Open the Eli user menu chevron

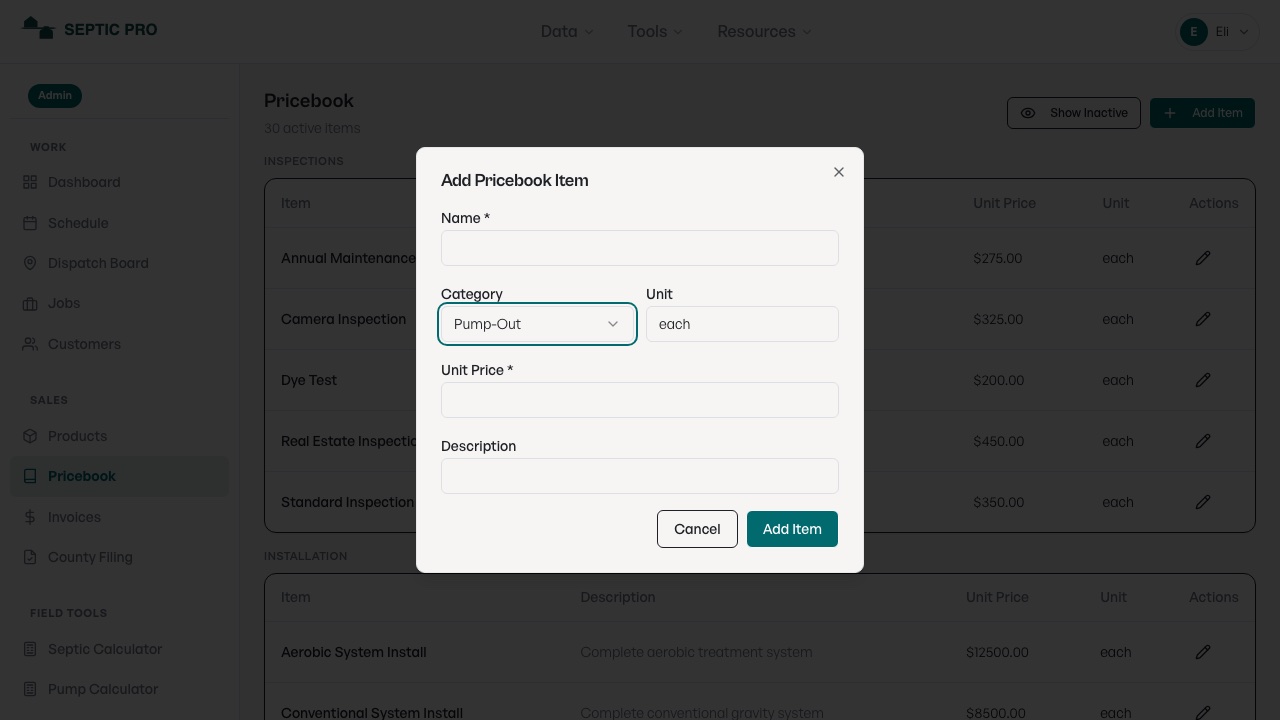pos(1244,32)
